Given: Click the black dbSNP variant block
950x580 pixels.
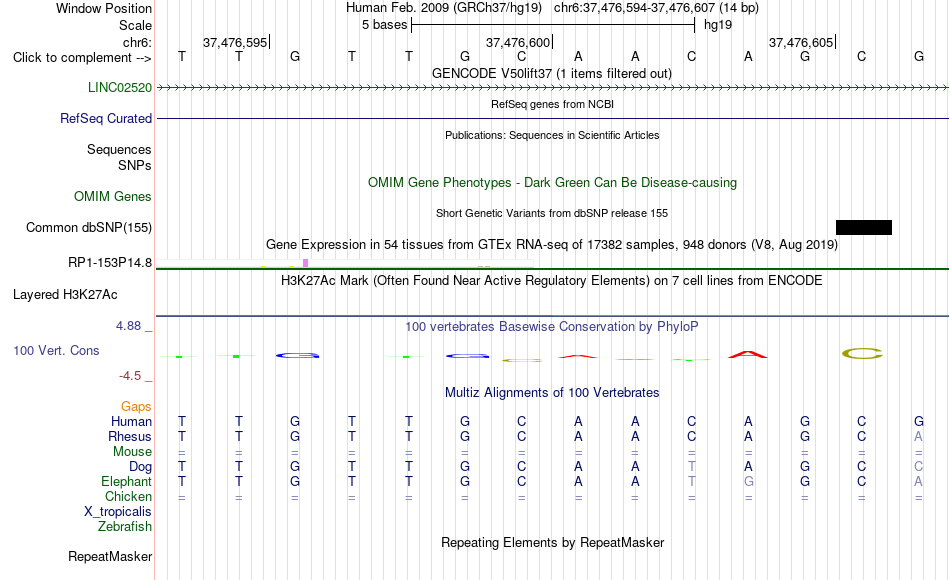Looking at the screenshot, I should click(863, 227).
